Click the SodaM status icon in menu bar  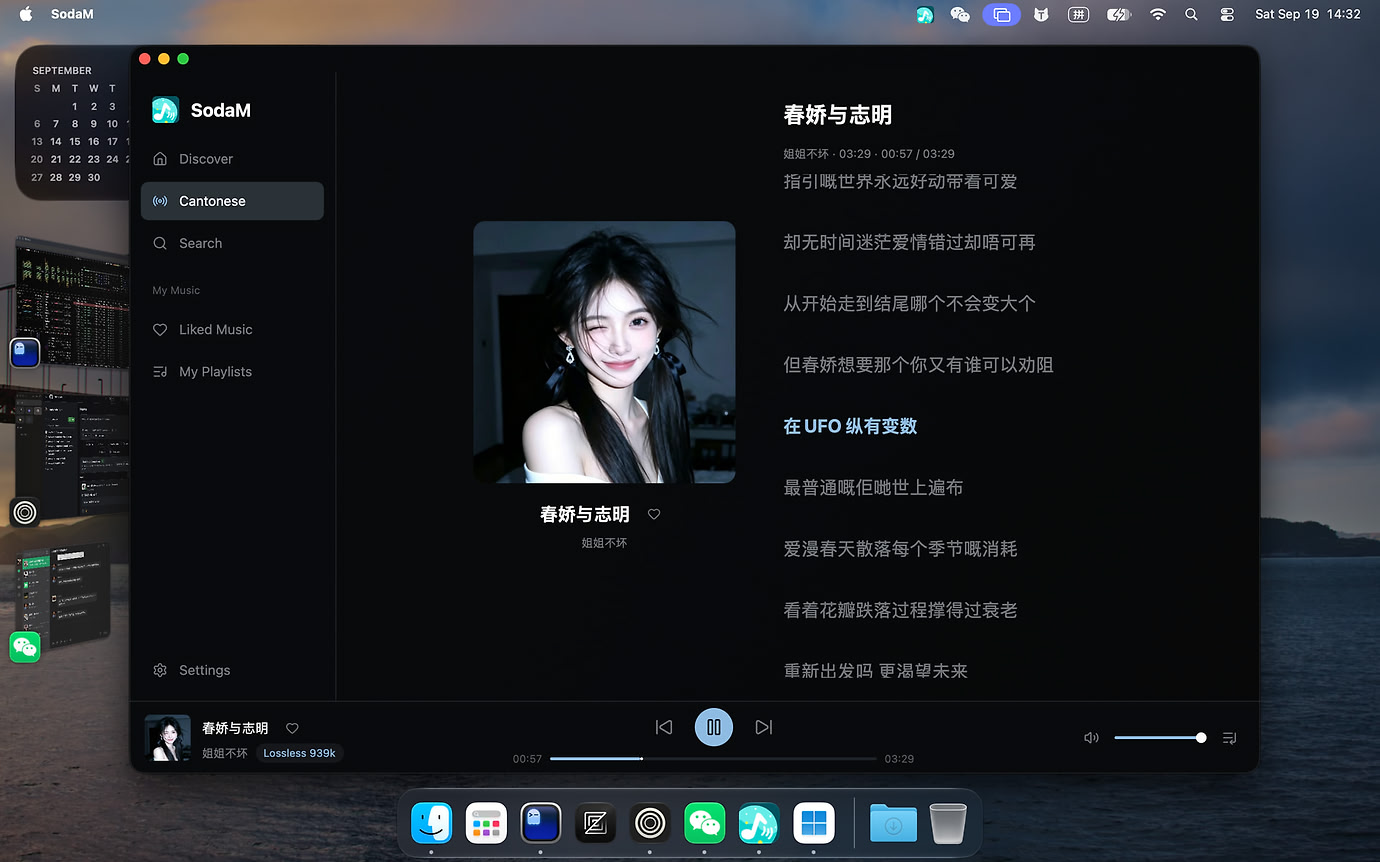coord(925,14)
